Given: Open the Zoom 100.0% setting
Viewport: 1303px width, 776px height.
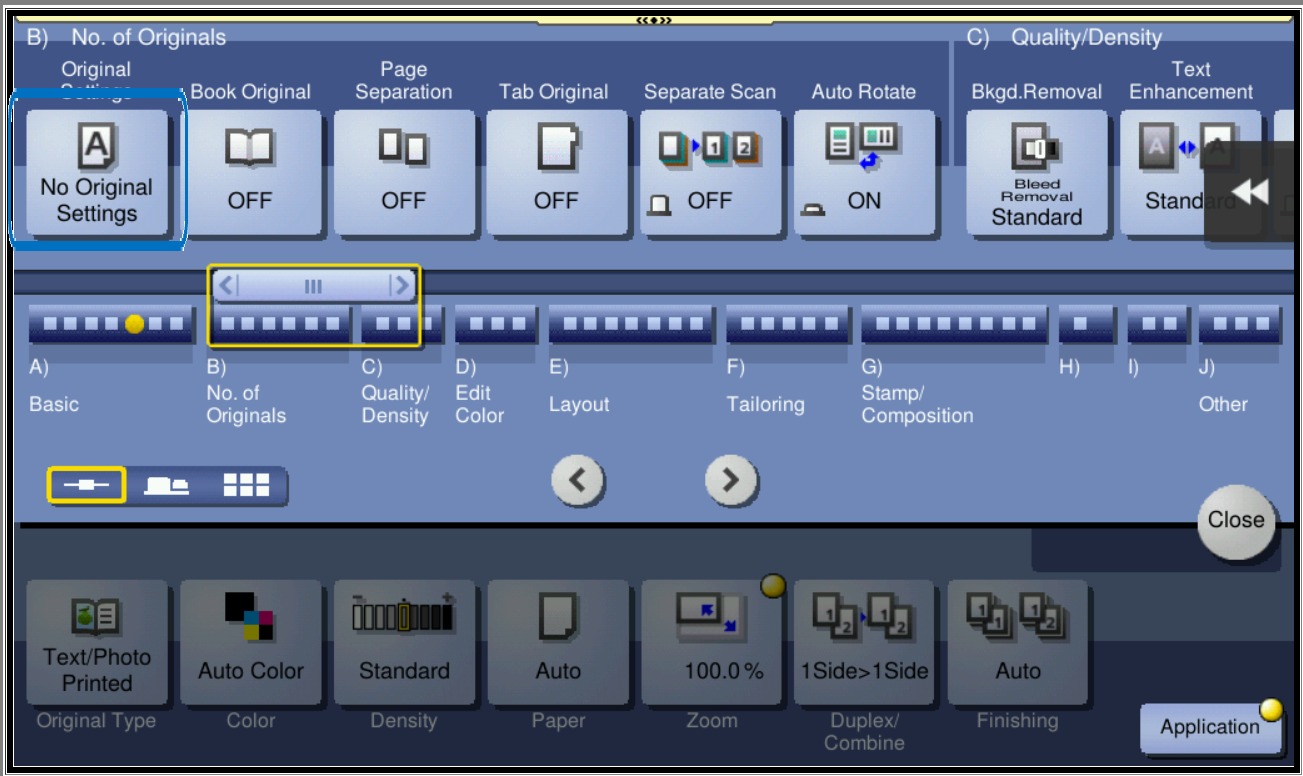Looking at the screenshot, I should coord(710,644).
